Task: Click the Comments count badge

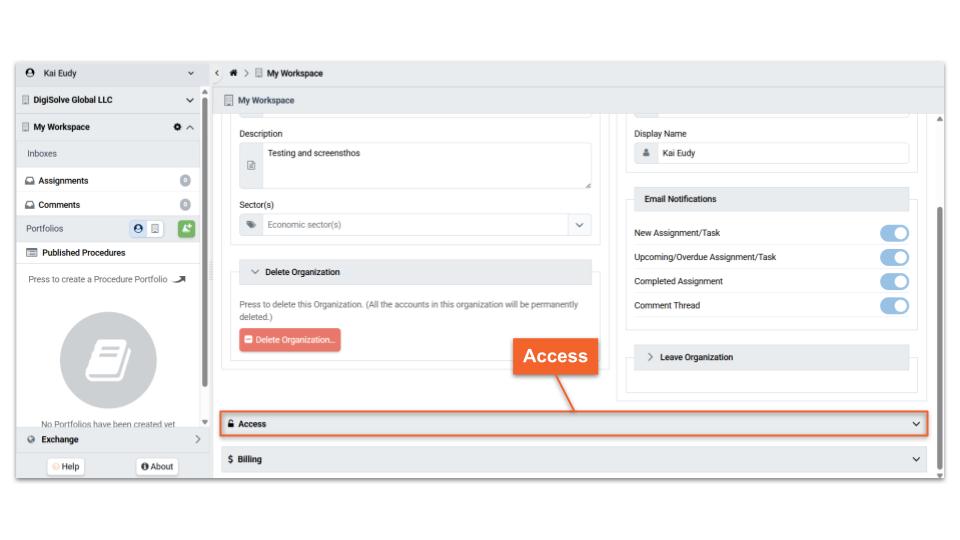Action: tap(185, 205)
